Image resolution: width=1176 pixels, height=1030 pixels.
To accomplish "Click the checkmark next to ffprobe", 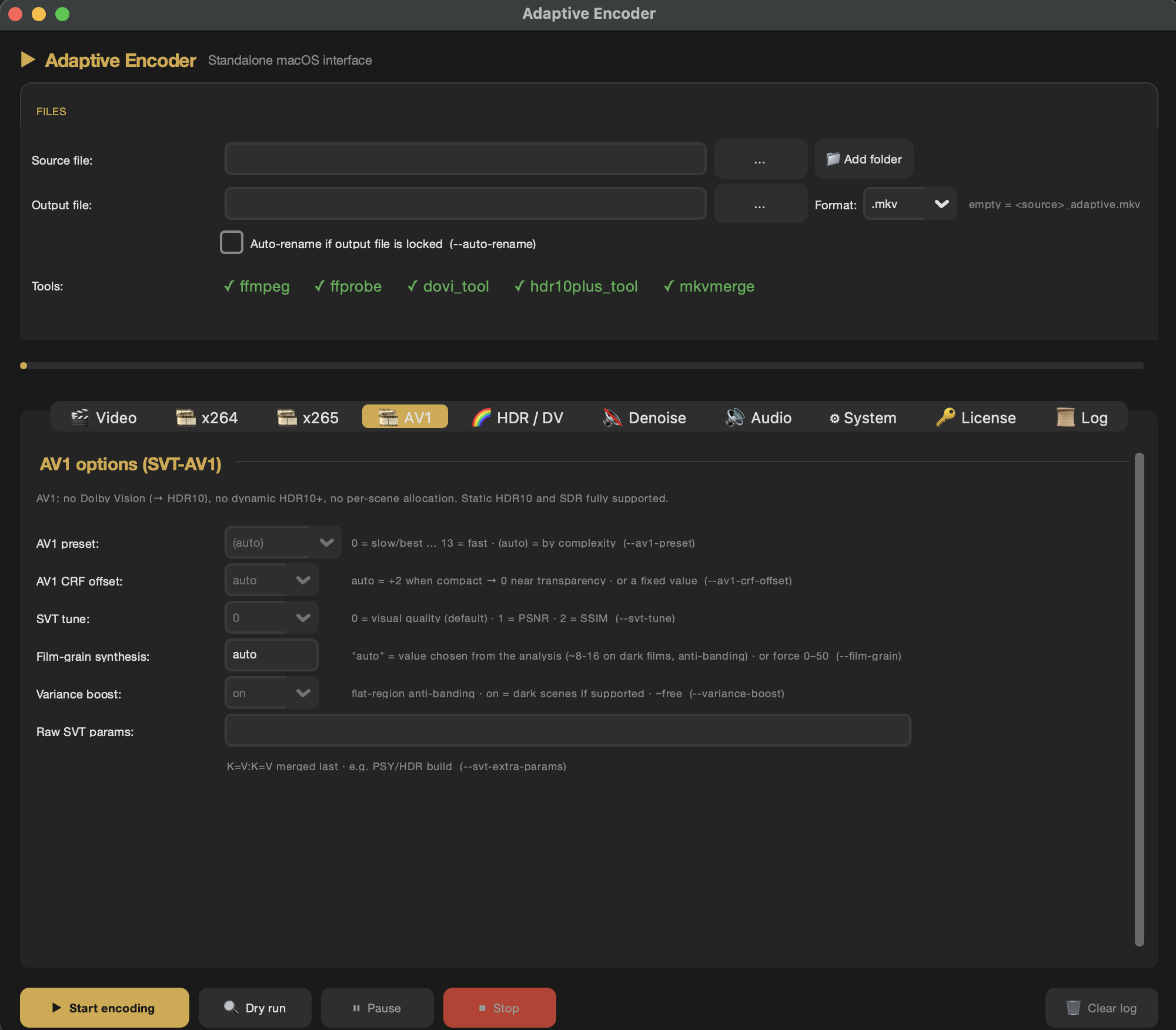I will 319,286.
